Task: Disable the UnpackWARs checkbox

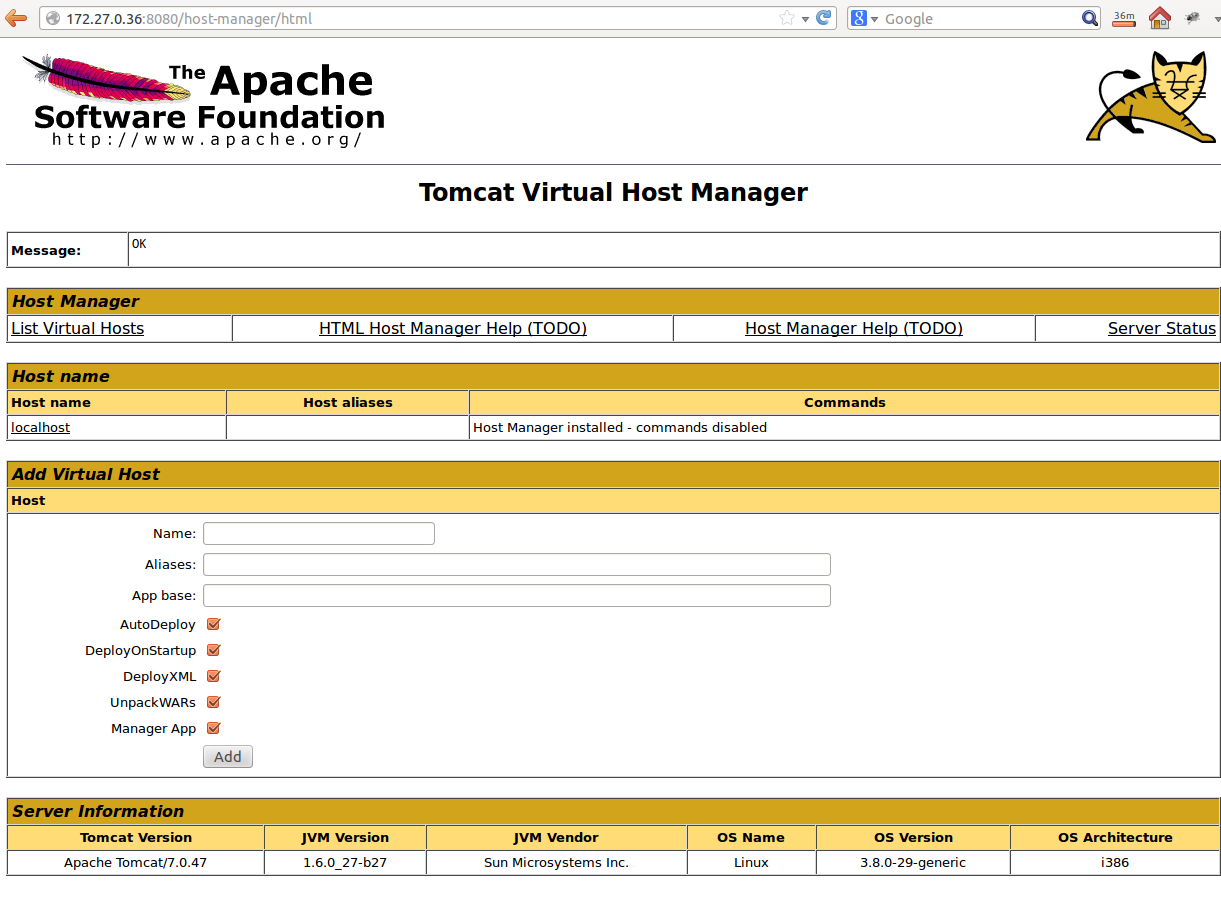Action: tap(213, 702)
